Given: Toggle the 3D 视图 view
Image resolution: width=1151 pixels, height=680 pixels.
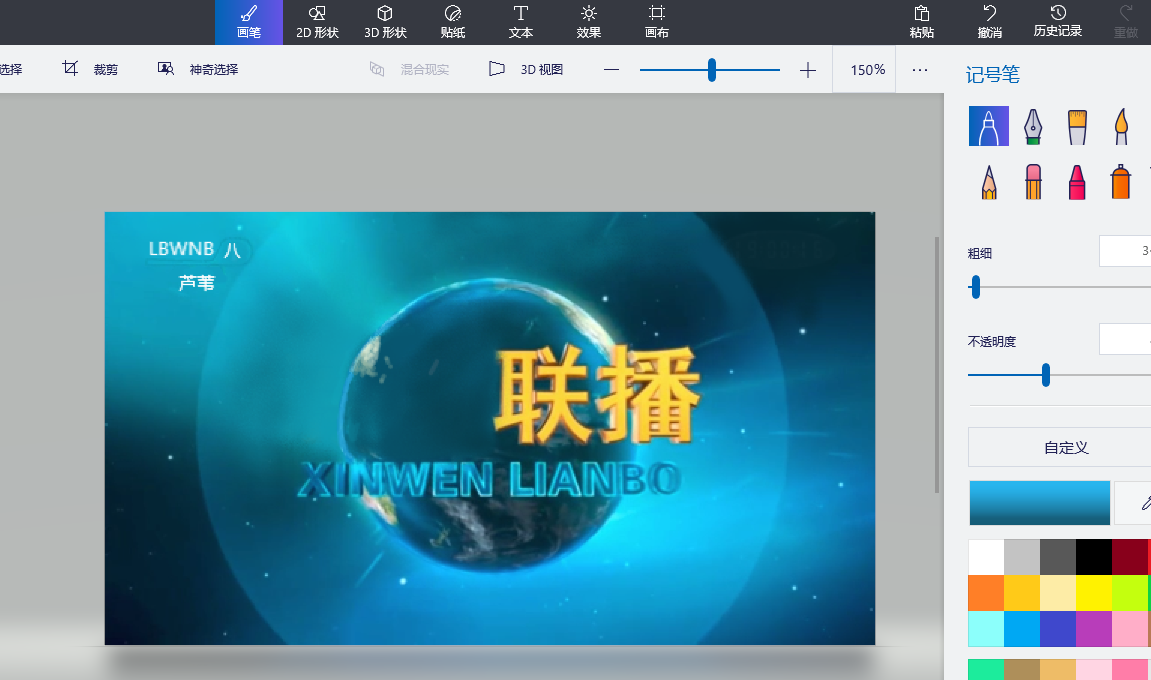Looking at the screenshot, I should tap(526, 69).
